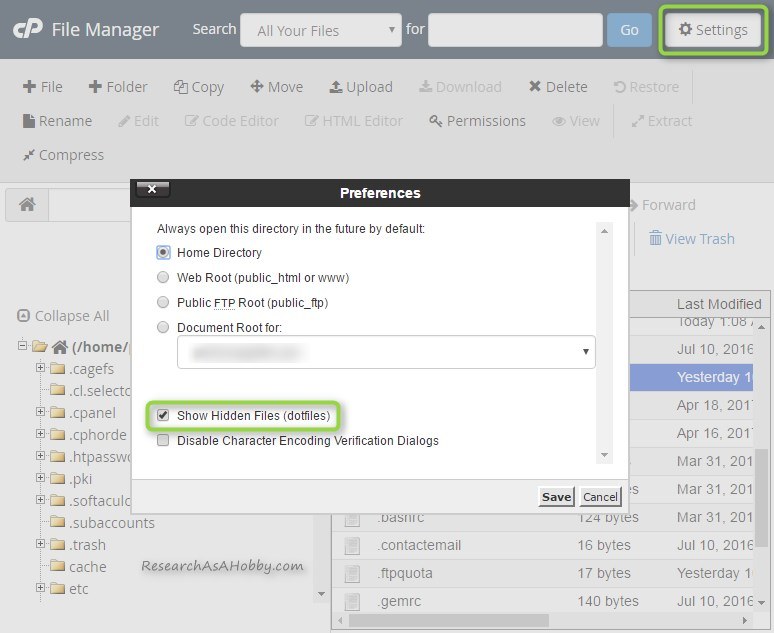774x633 pixels.
Task: Click the Copy toolbar icon
Action: 198,87
